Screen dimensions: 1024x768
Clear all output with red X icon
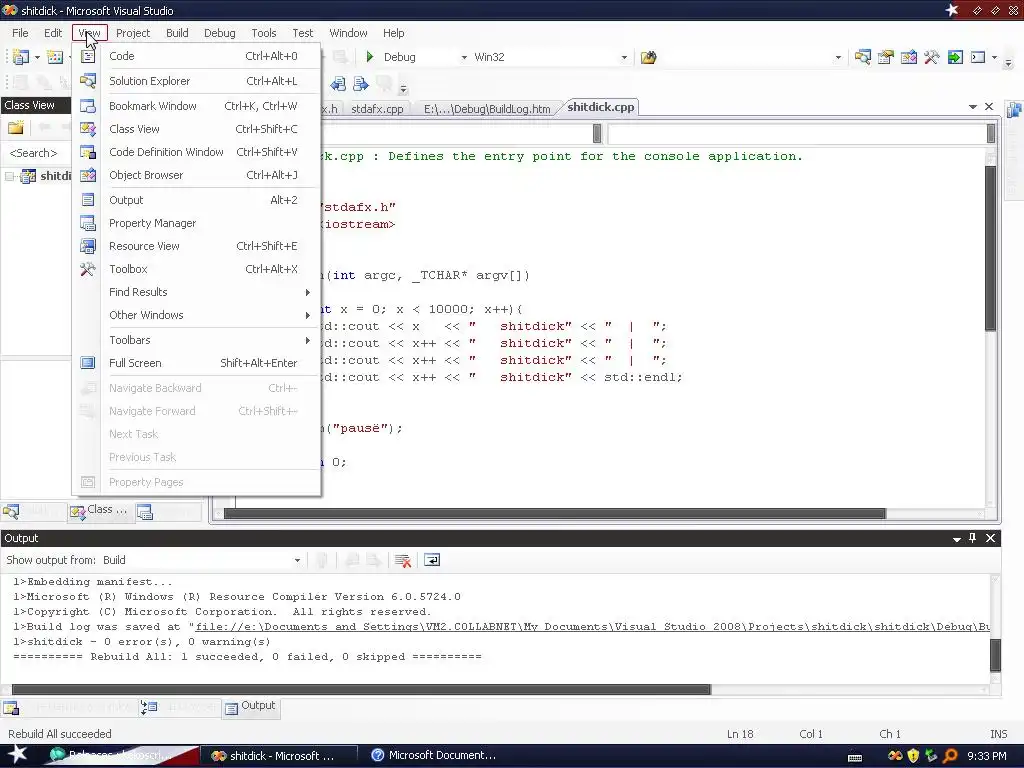tap(403, 560)
